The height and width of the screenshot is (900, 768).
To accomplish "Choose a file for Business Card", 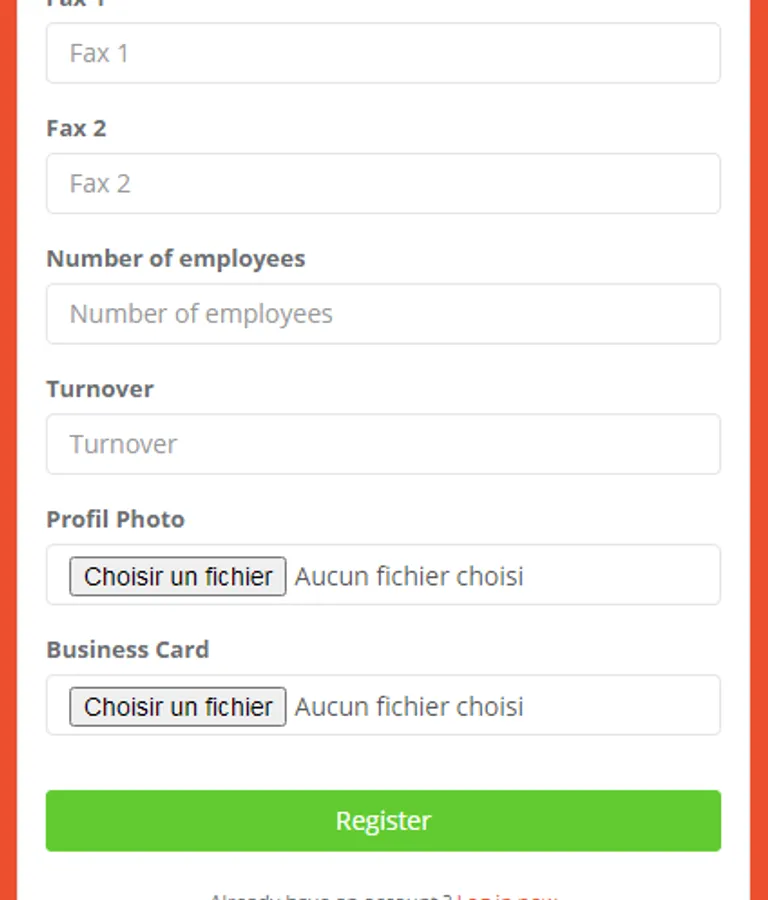I will point(178,707).
